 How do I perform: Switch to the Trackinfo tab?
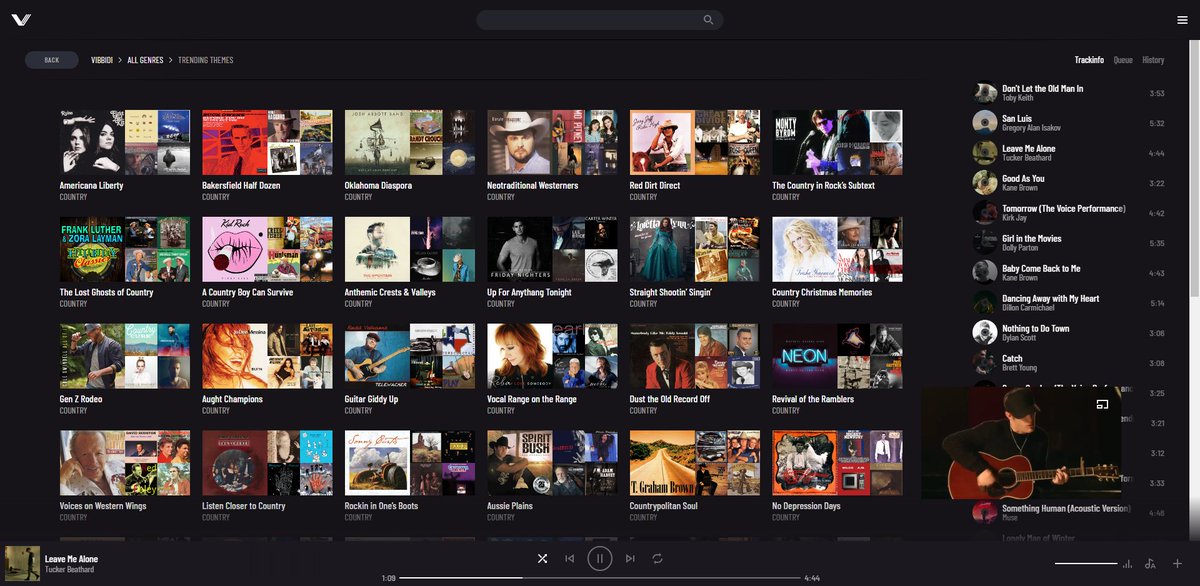coord(1089,60)
